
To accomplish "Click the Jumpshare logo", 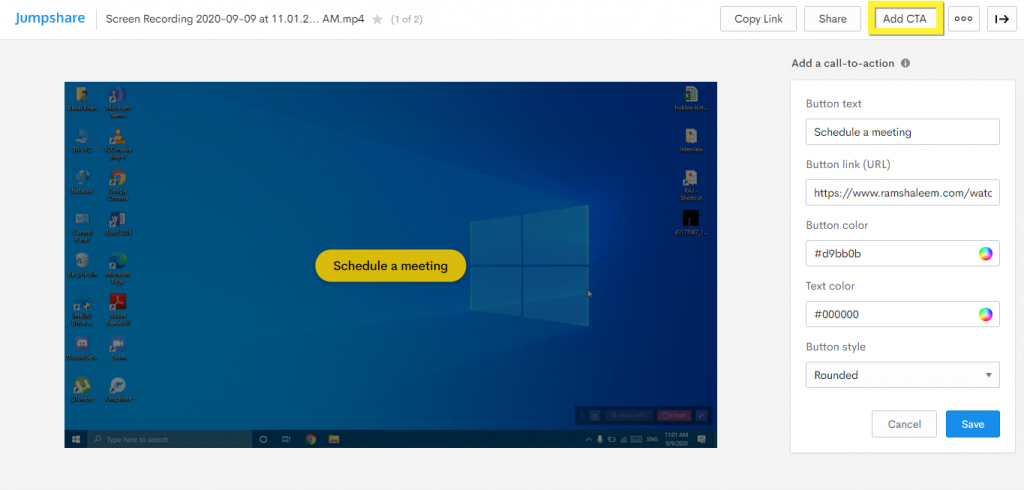I will point(48,18).
